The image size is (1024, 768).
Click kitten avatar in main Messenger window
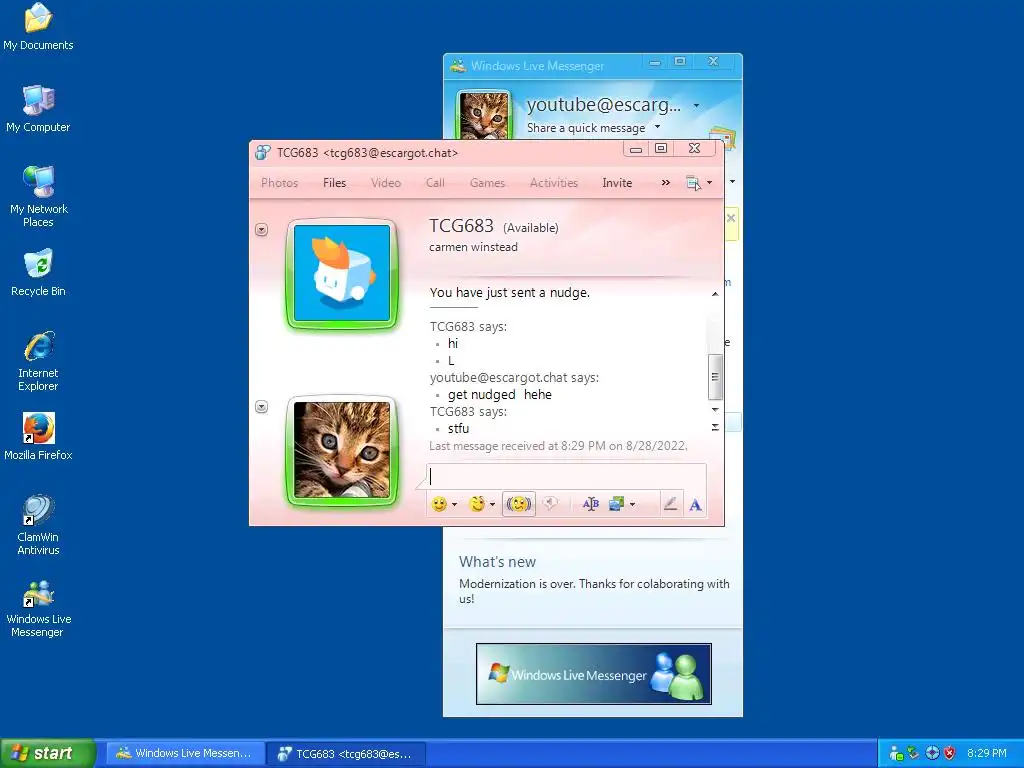pyautogui.click(x=484, y=115)
